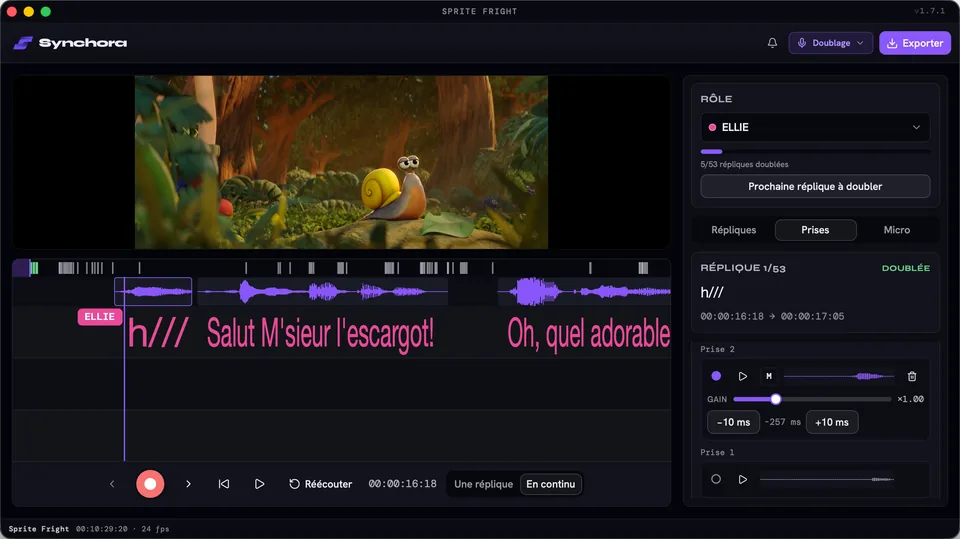Open the notifications bell

click(772, 43)
